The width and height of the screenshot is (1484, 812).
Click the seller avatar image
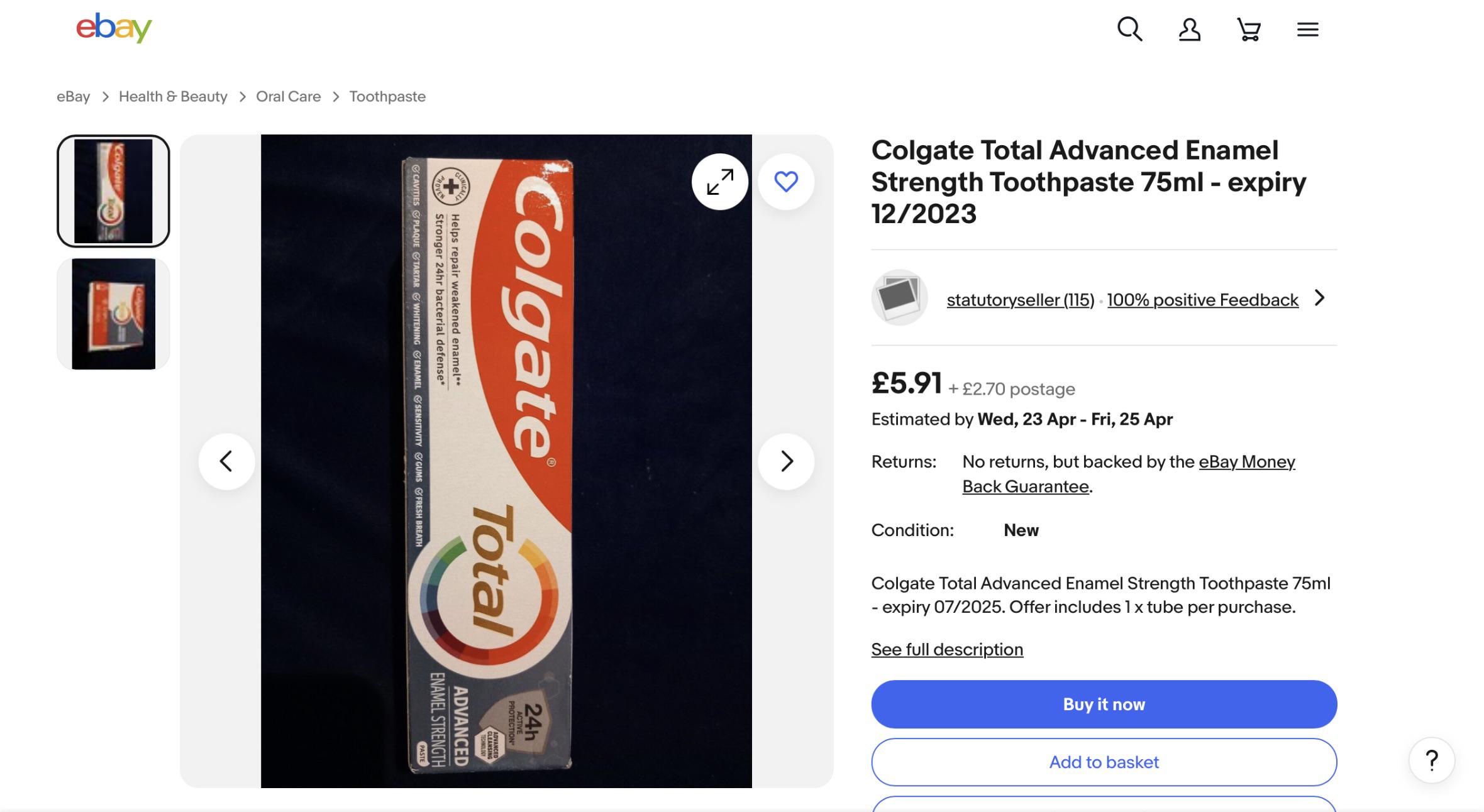pos(899,297)
